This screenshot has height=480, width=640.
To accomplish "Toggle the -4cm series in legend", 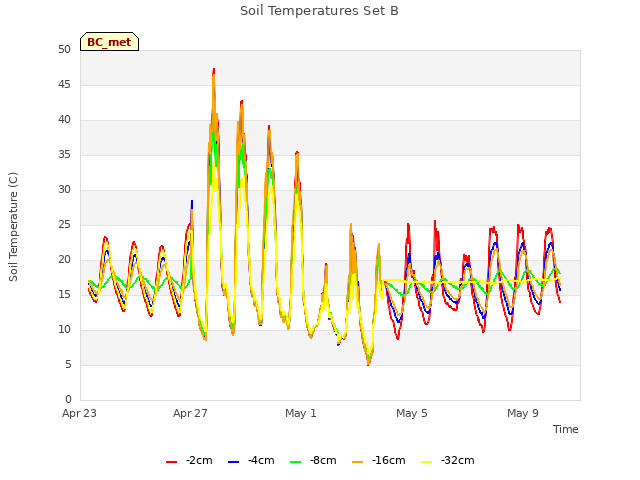I will (x=251, y=460).
